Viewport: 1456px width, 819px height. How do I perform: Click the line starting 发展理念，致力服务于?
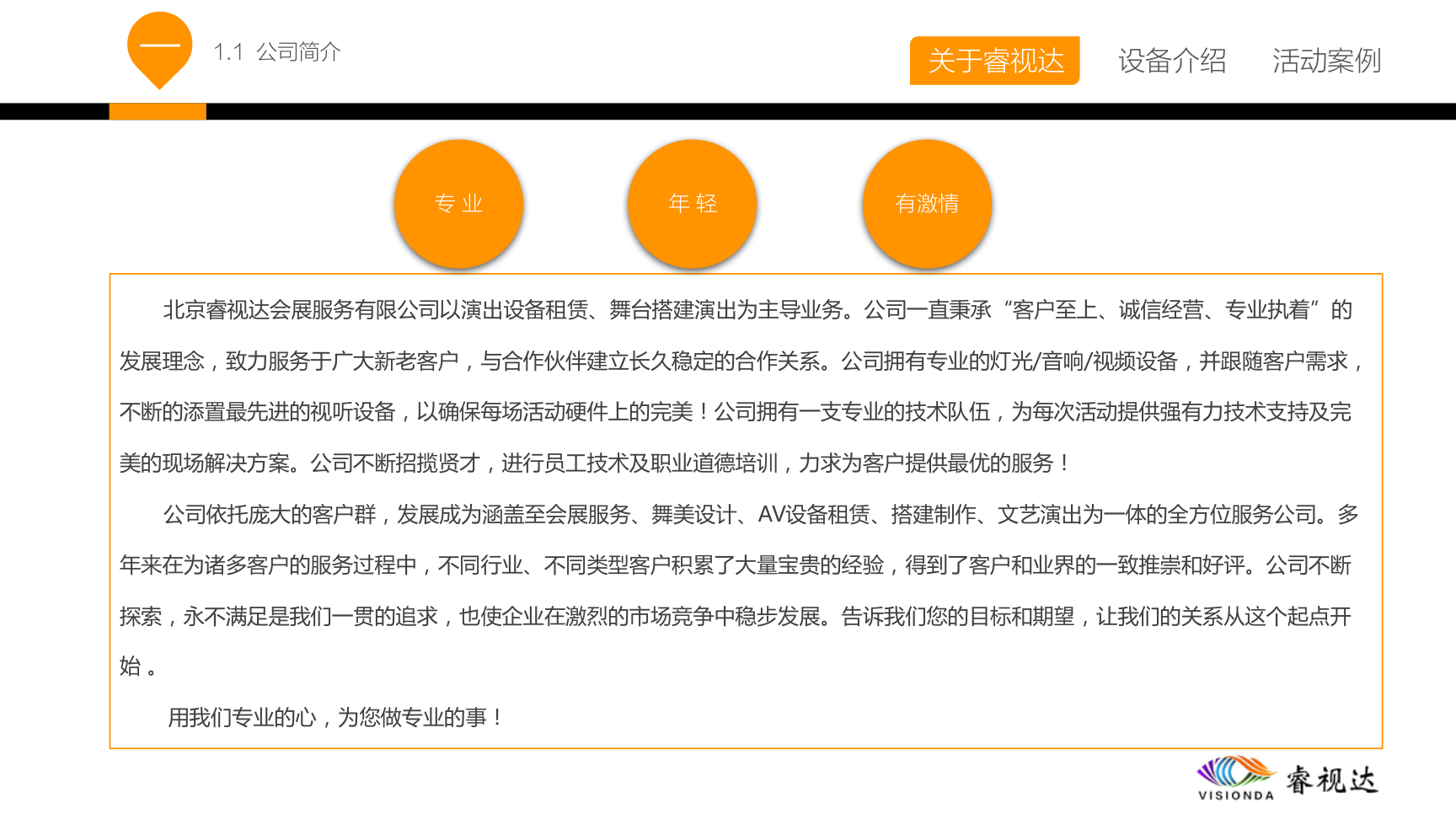click(x=739, y=361)
